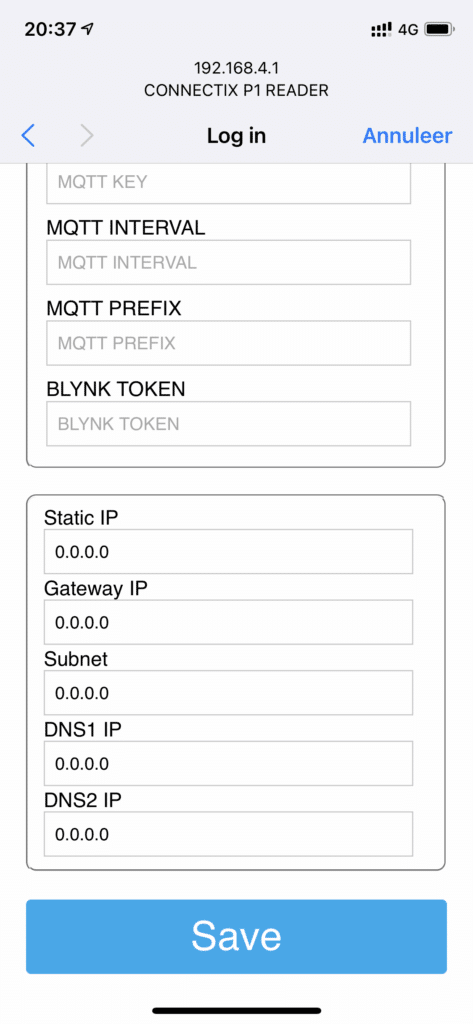Tap the back arrow chevron
Screen dimensions: 473x1024
click(28, 136)
